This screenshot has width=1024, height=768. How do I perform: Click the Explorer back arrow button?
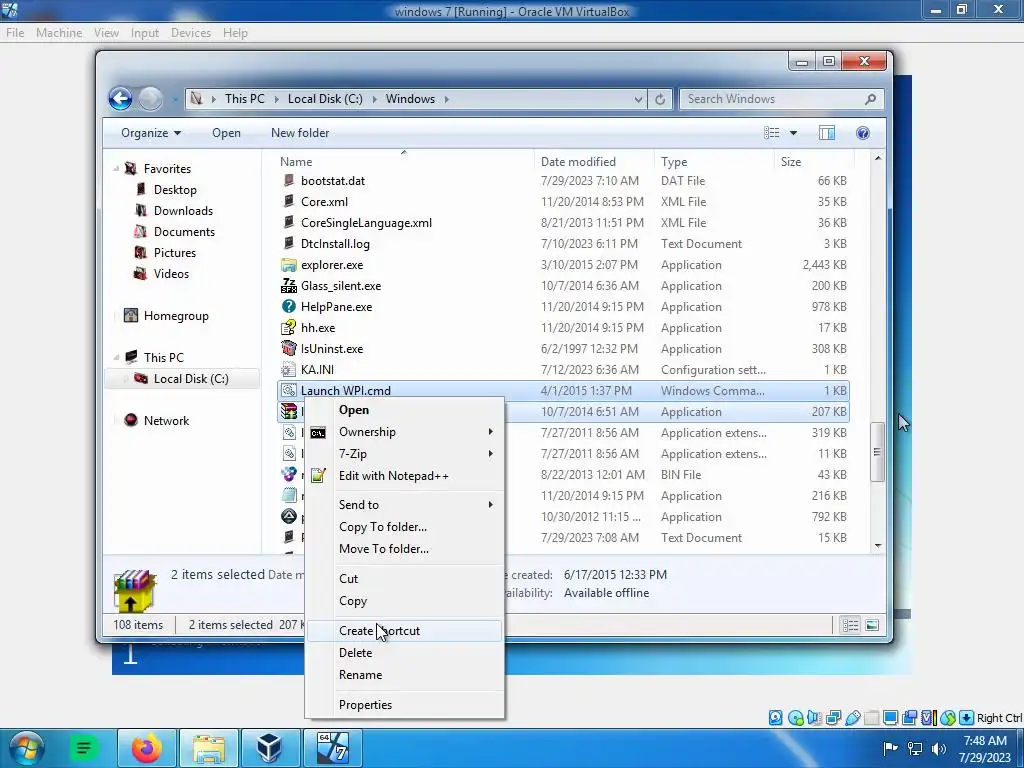(120, 99)
